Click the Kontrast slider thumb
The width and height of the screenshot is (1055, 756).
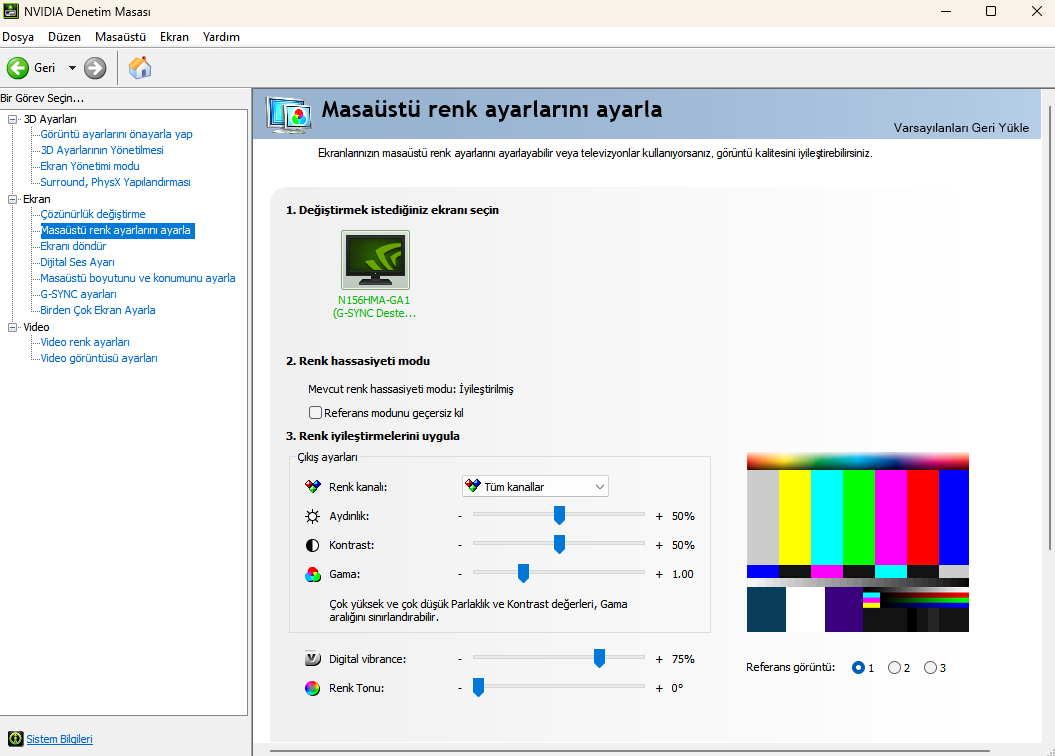559,544
